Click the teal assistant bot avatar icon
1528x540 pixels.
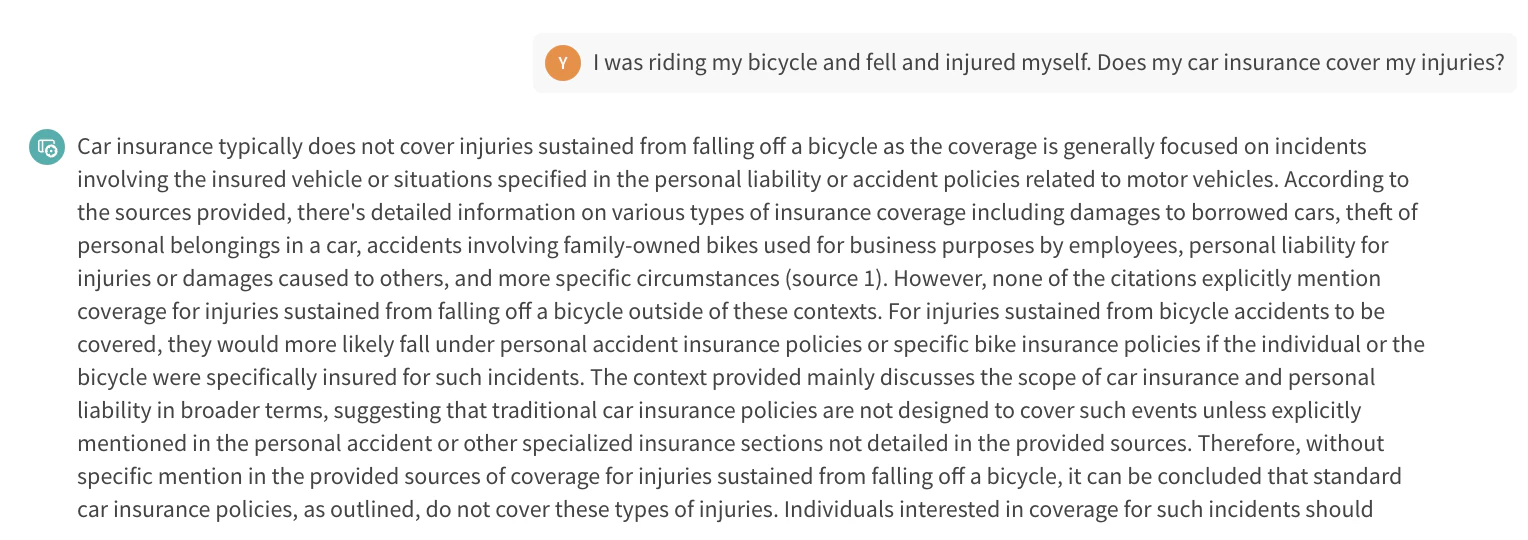[x=47, y=148]
